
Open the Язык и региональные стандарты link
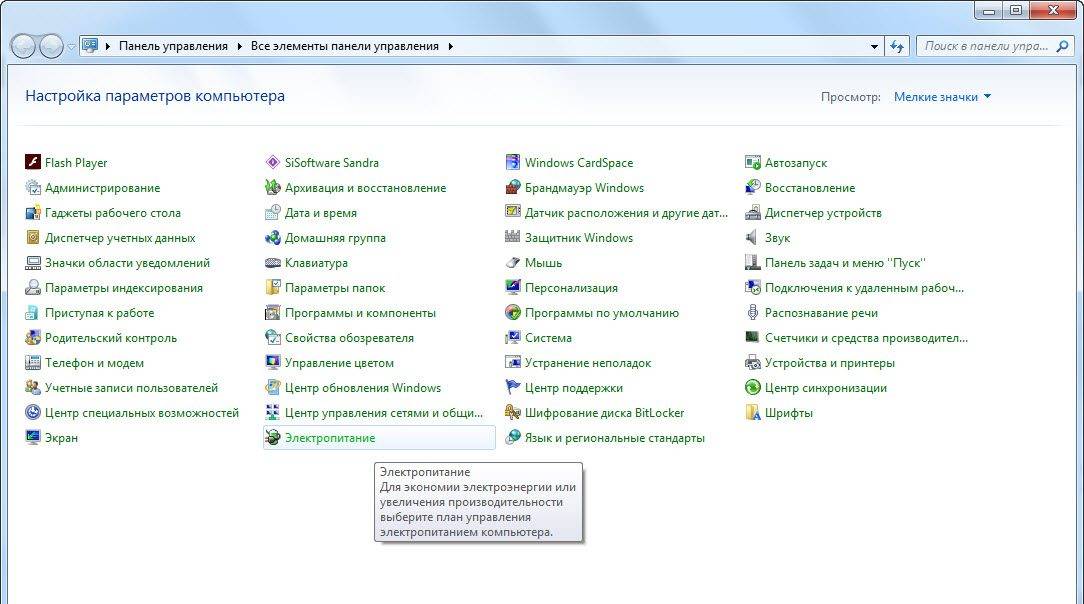point(614,438)
